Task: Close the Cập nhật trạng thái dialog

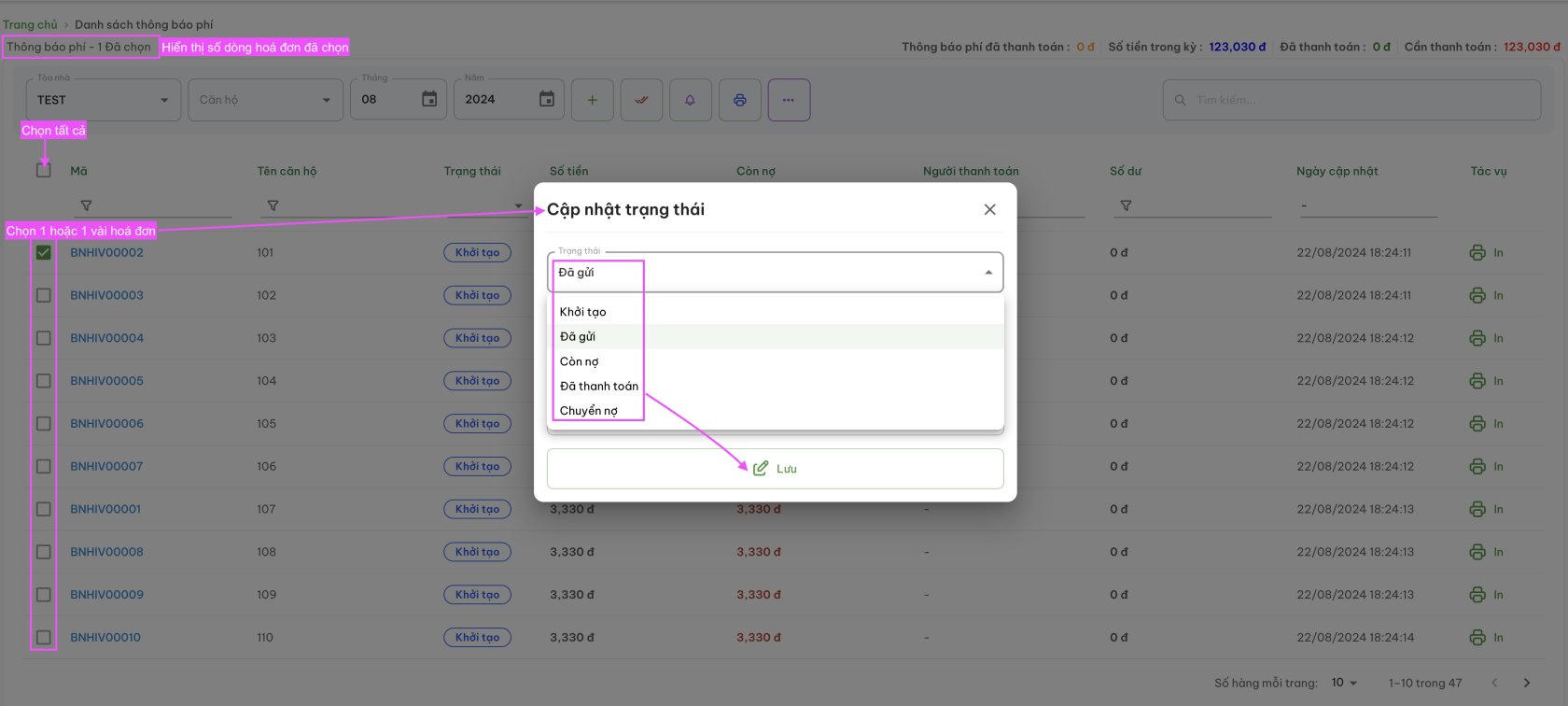Action: [990, 209]
